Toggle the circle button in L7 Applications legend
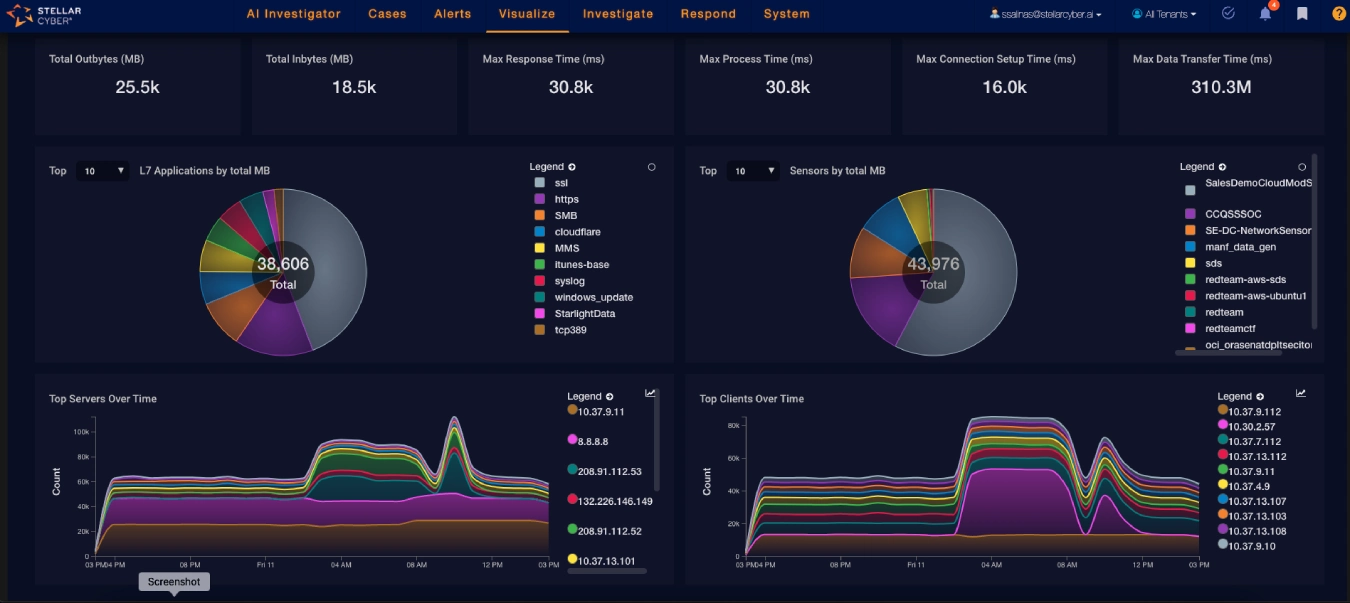 tap(652, 167)
